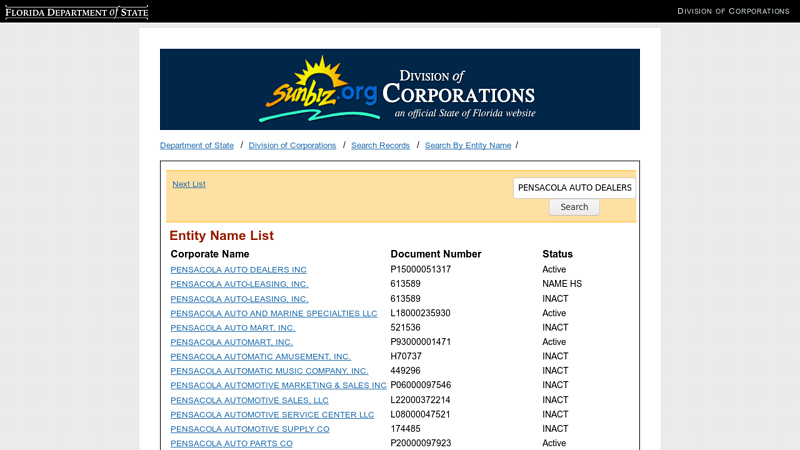This screenshot has height=450, width=800.
Task: Open Search By Entity Name breadcrumb
Action: (468, 145)
